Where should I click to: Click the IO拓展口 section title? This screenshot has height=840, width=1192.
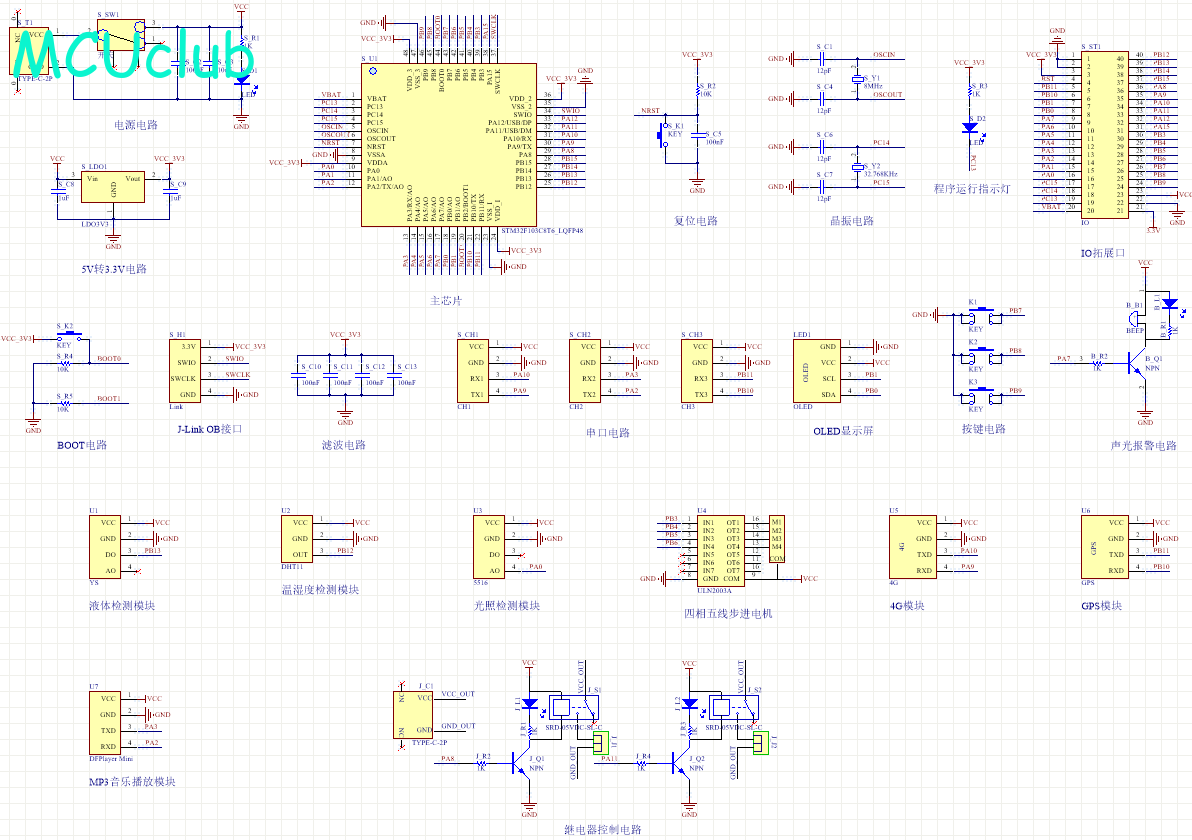(1103, 252)
